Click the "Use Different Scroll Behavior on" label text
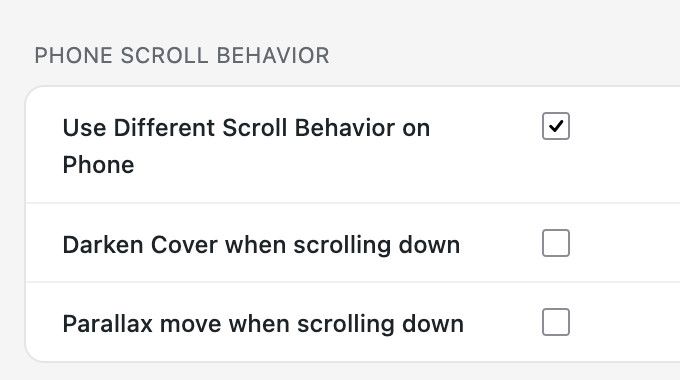Viewport: 680px width, 380px height. [246, 128]
